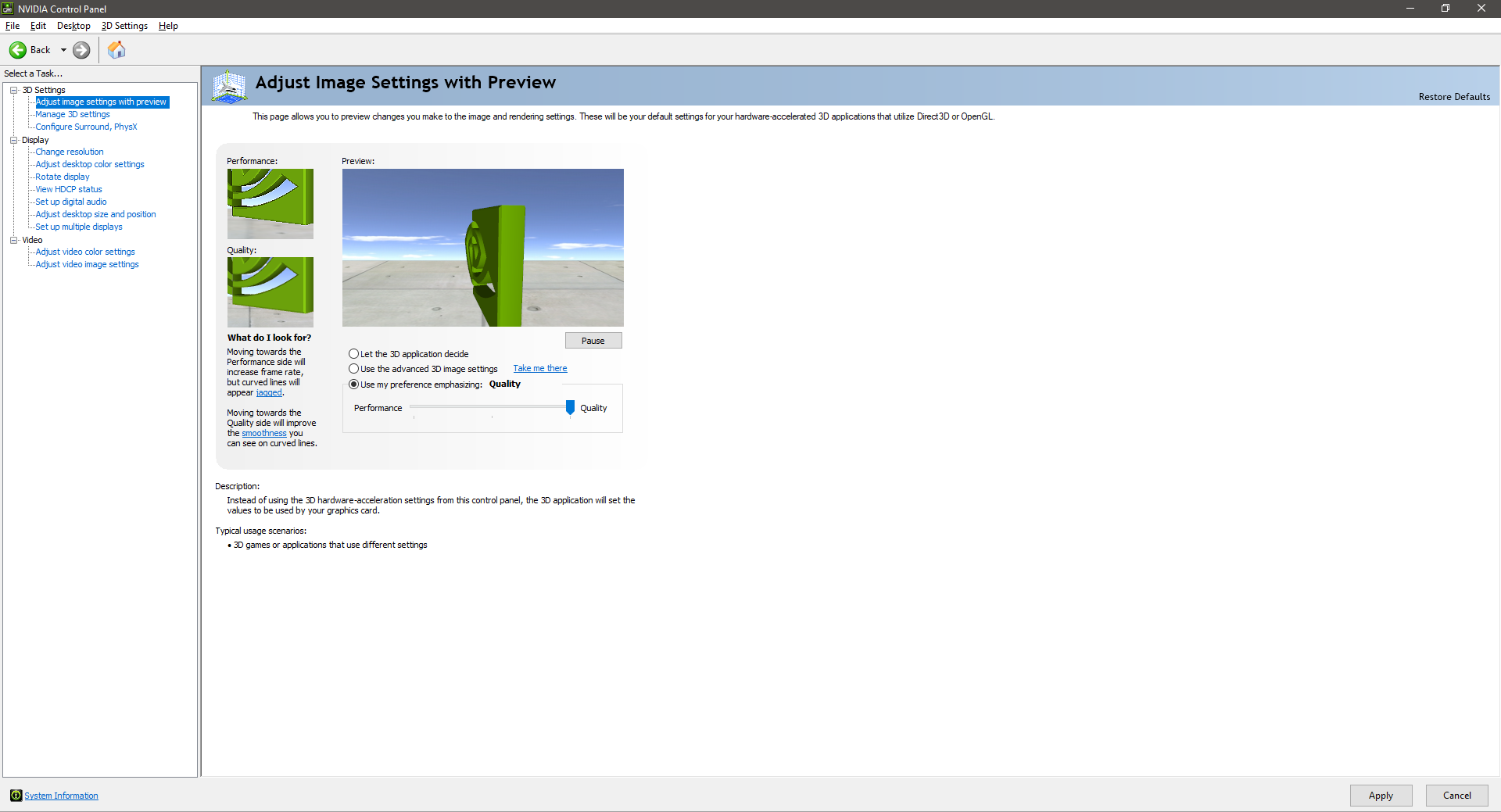The height and width of the screenshot is (812, 1501).
Task: Close the NVIDIA Control Panel window
Action: point(1481,8)
